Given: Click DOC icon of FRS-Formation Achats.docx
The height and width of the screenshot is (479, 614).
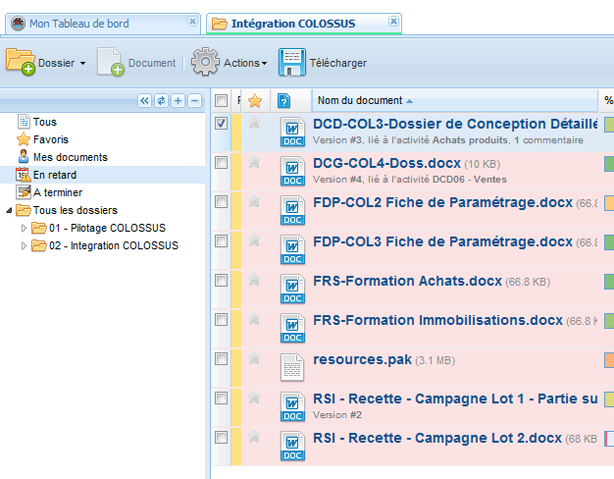Looking at the screenshot, I should pos(293,289).
